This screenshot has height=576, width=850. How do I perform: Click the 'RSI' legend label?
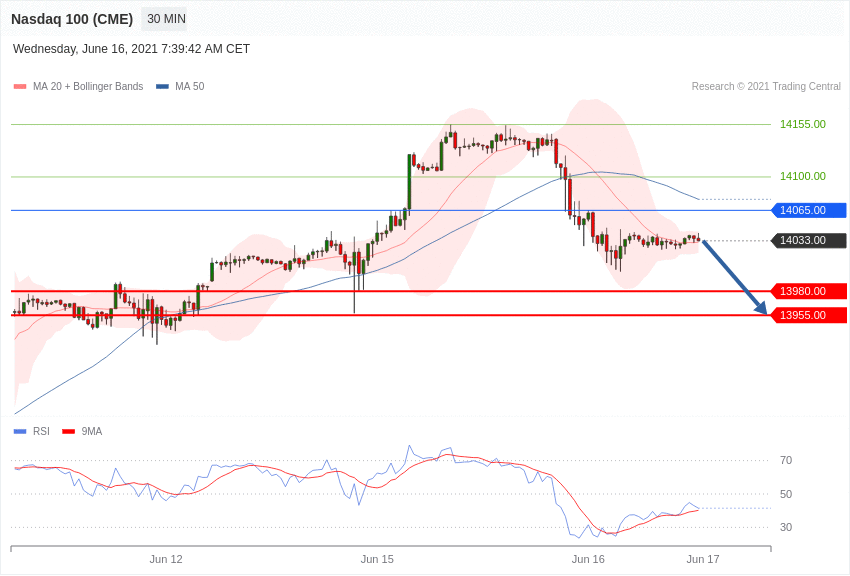41,432
